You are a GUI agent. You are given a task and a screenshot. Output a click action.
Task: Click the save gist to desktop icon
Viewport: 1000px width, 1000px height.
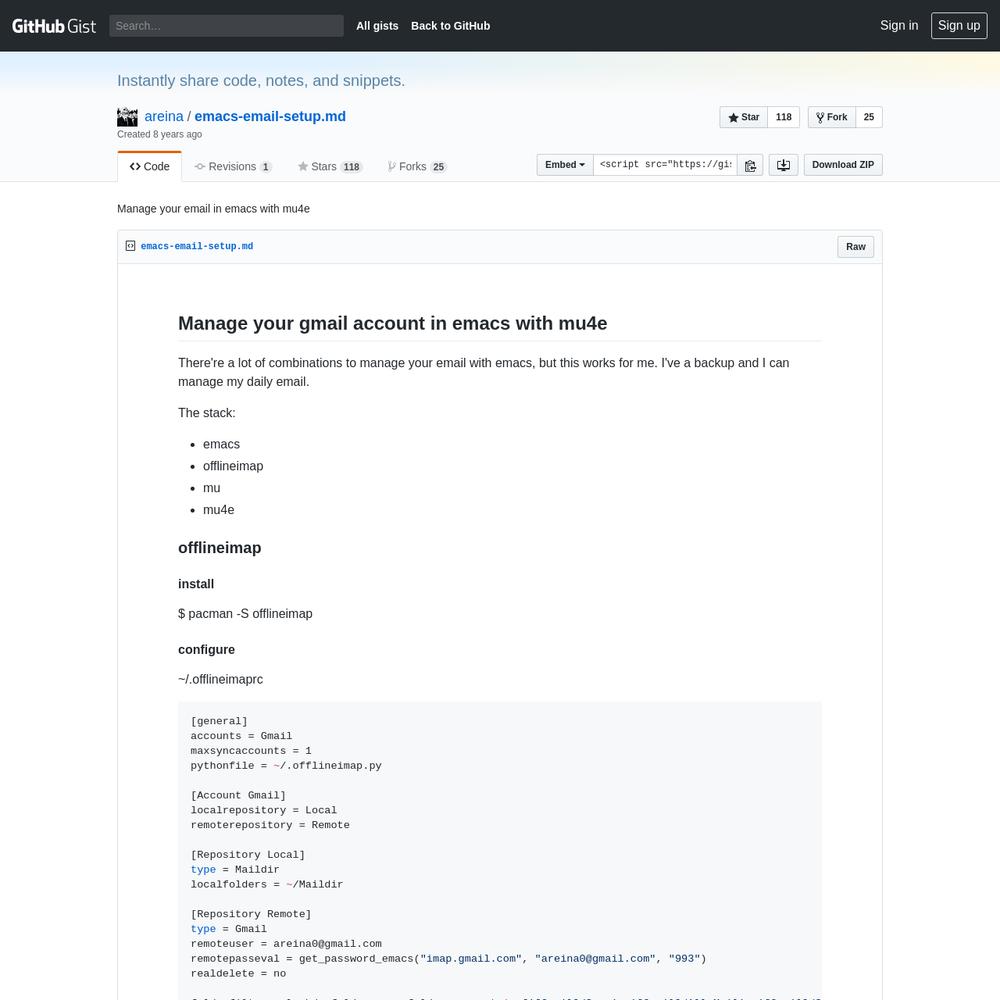783,165
